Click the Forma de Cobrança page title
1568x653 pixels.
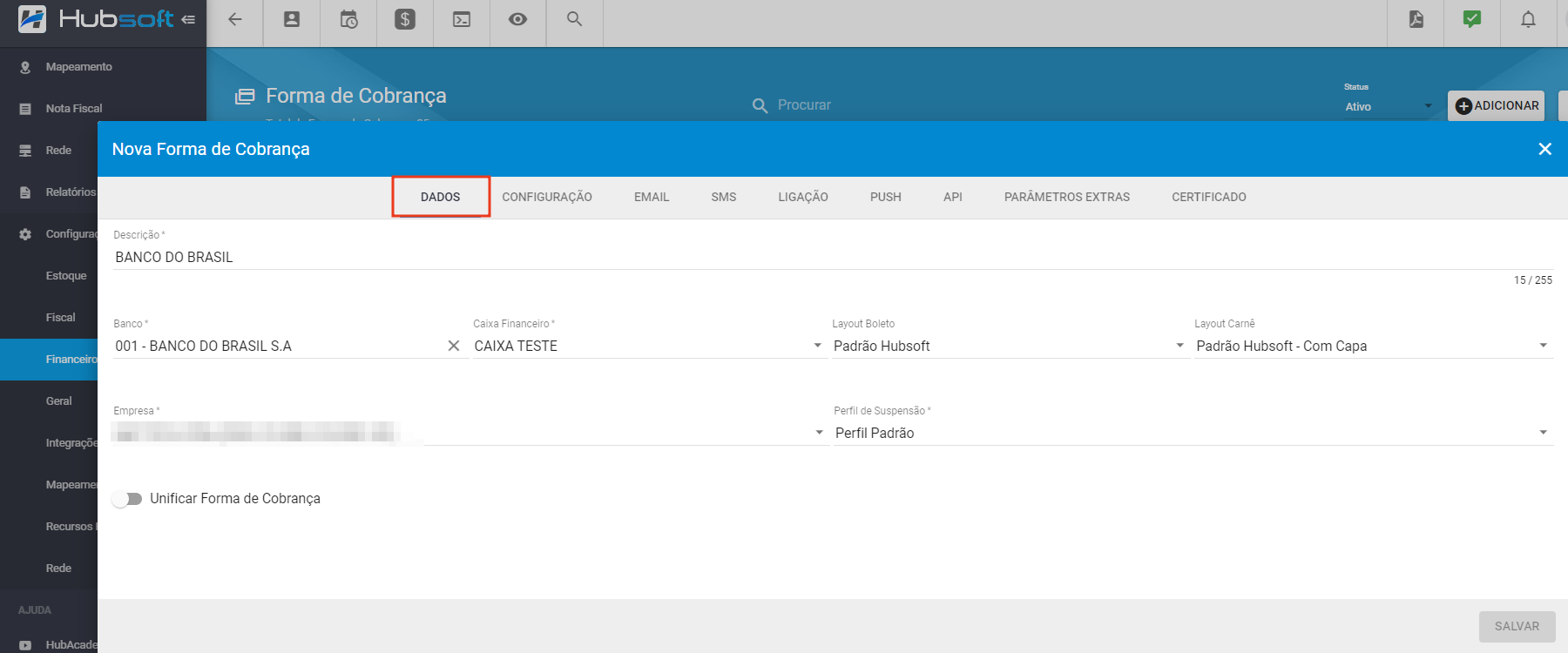(x=356, y=96)
